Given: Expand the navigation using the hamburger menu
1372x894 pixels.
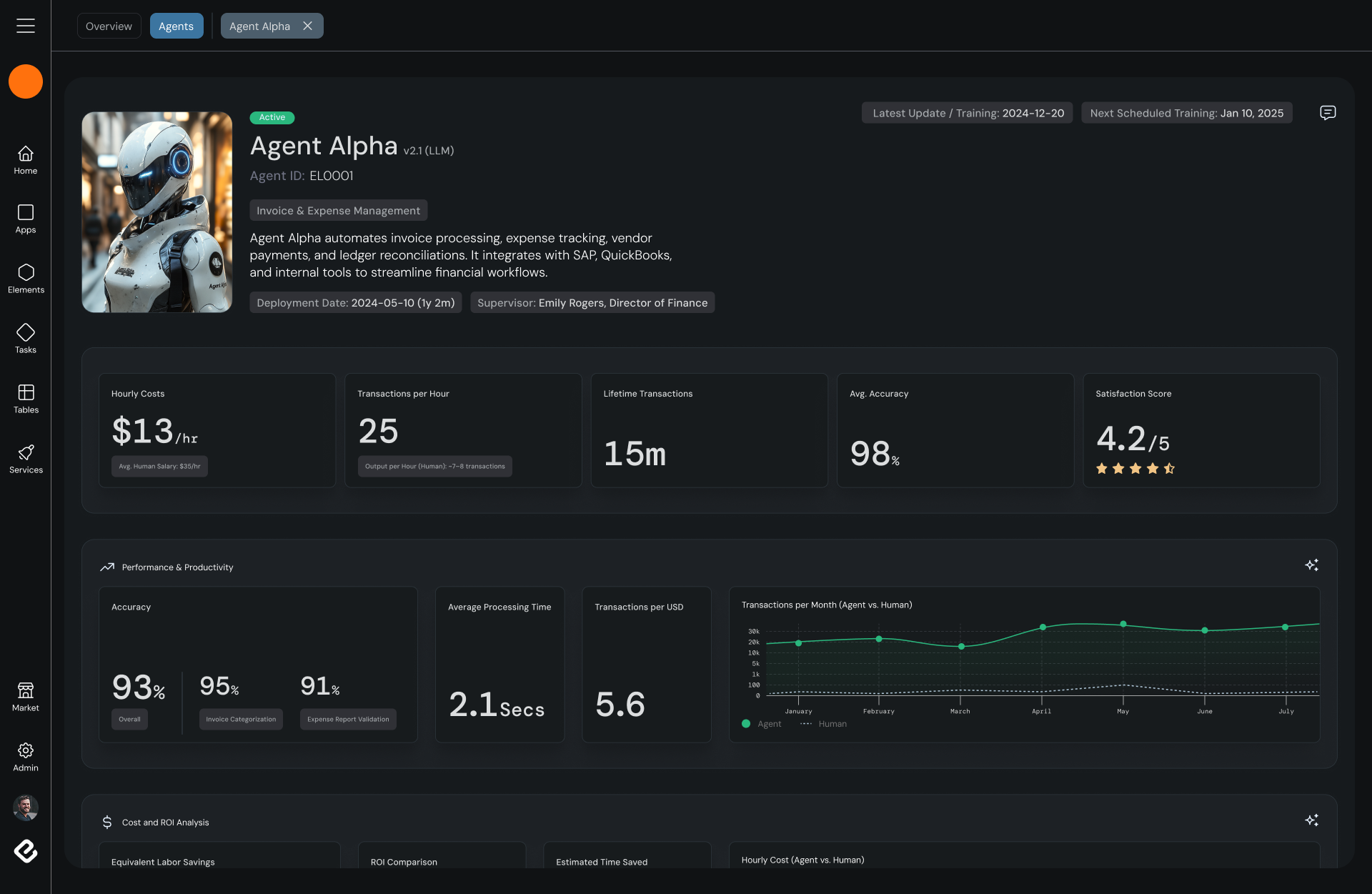Looking at the screenshot, I should point(26,26).
